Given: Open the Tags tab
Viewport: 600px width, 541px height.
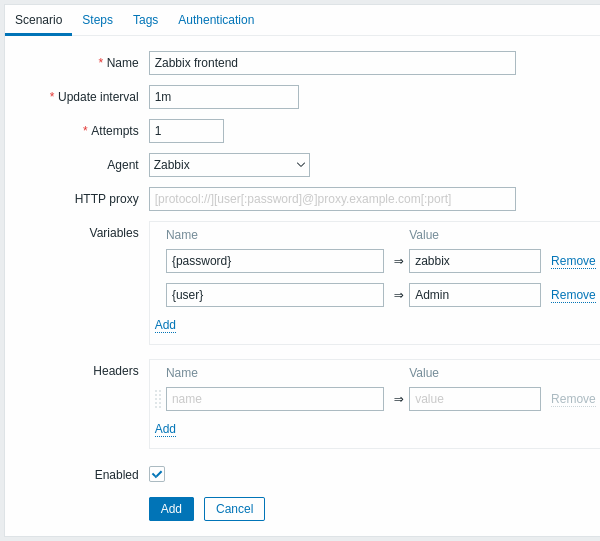Looking at the screenshot, I should coord(145,20).
